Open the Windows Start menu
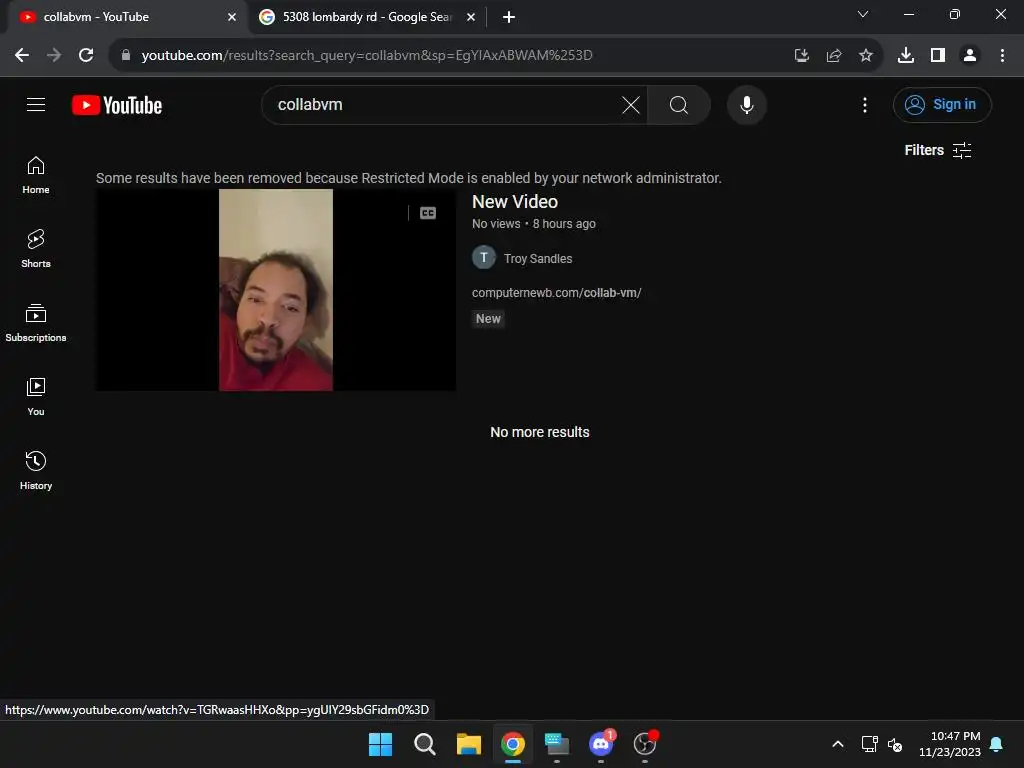 (380, 744)
